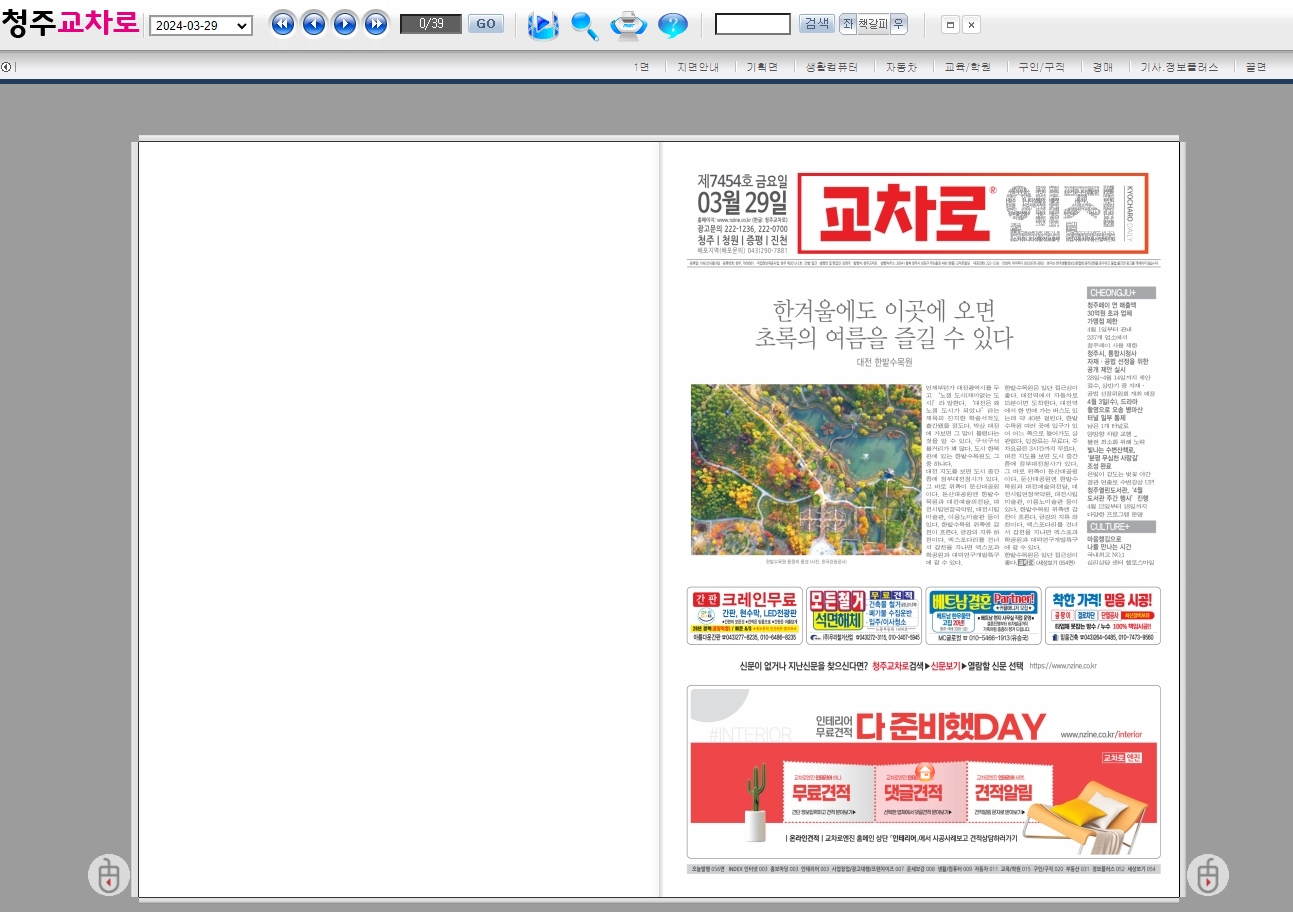Open the 경매 section tab
Screen dimensions: 1293x912
click(x=1102, y=67)
